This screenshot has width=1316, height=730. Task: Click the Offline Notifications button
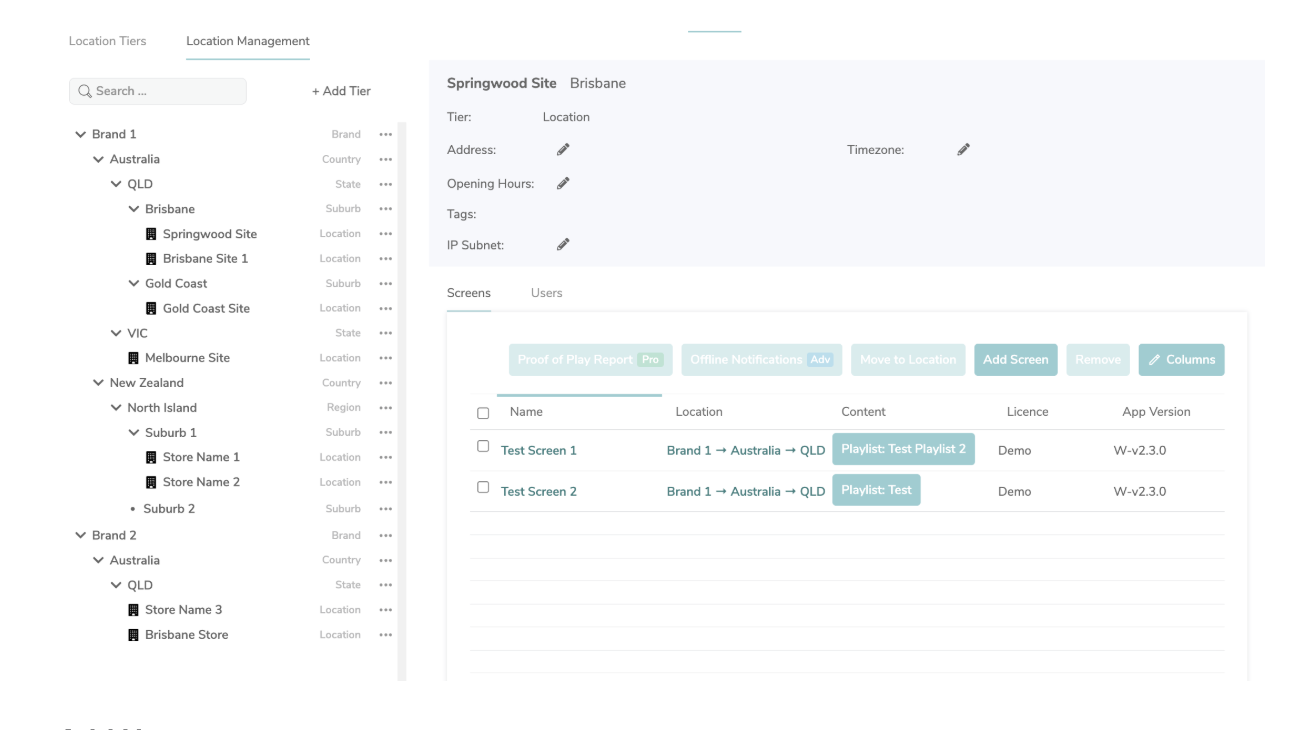tap(762, 360)
